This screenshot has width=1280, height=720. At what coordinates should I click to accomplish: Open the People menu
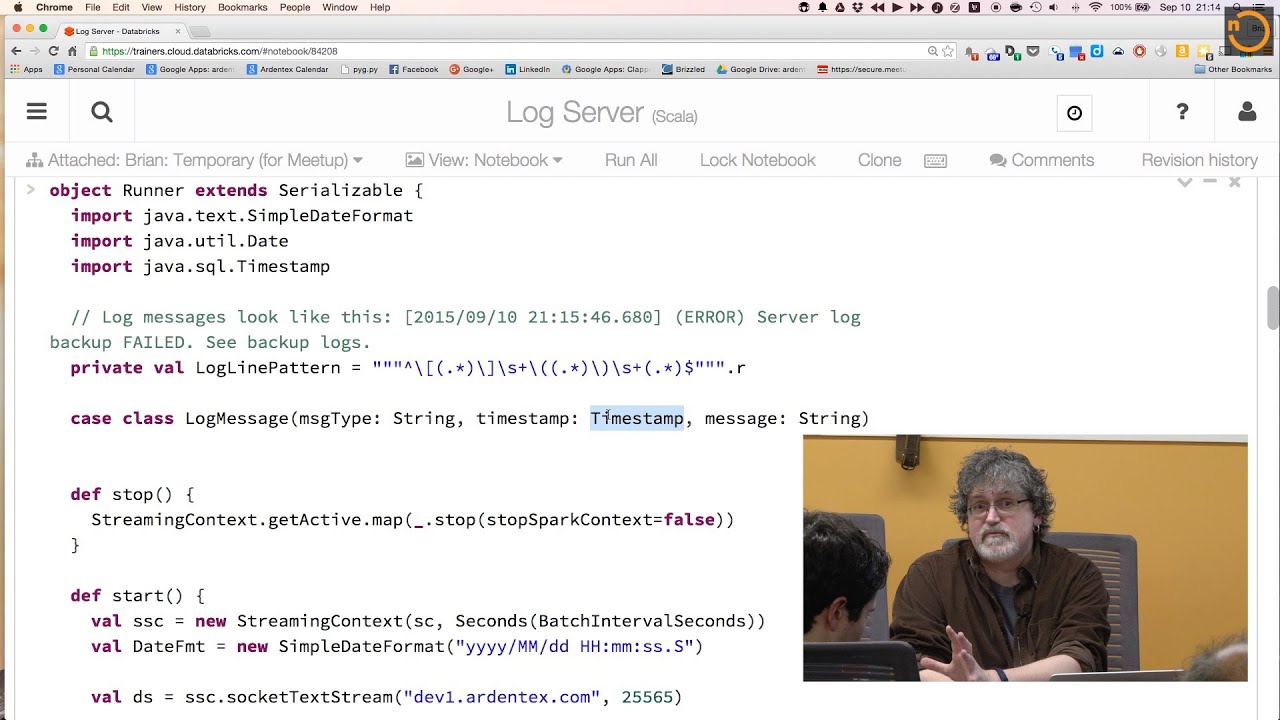coord(295,7)
